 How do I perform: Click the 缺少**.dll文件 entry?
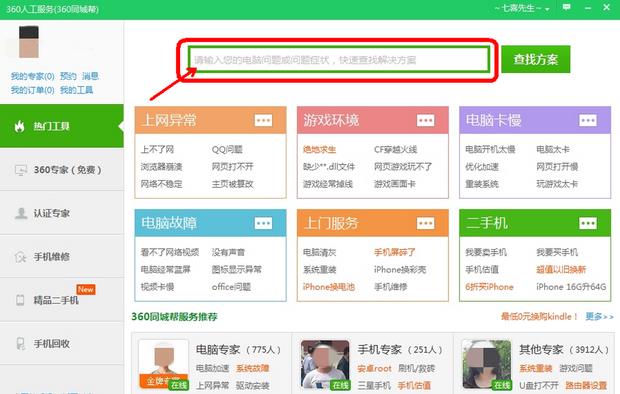(x=329, y=167)
